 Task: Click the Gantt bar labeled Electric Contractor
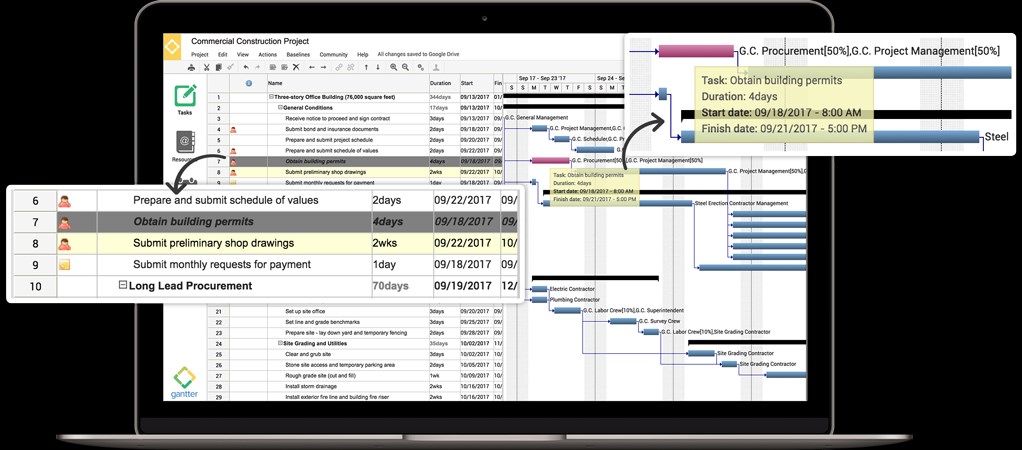pyautogui.click(x=540, y=289)
